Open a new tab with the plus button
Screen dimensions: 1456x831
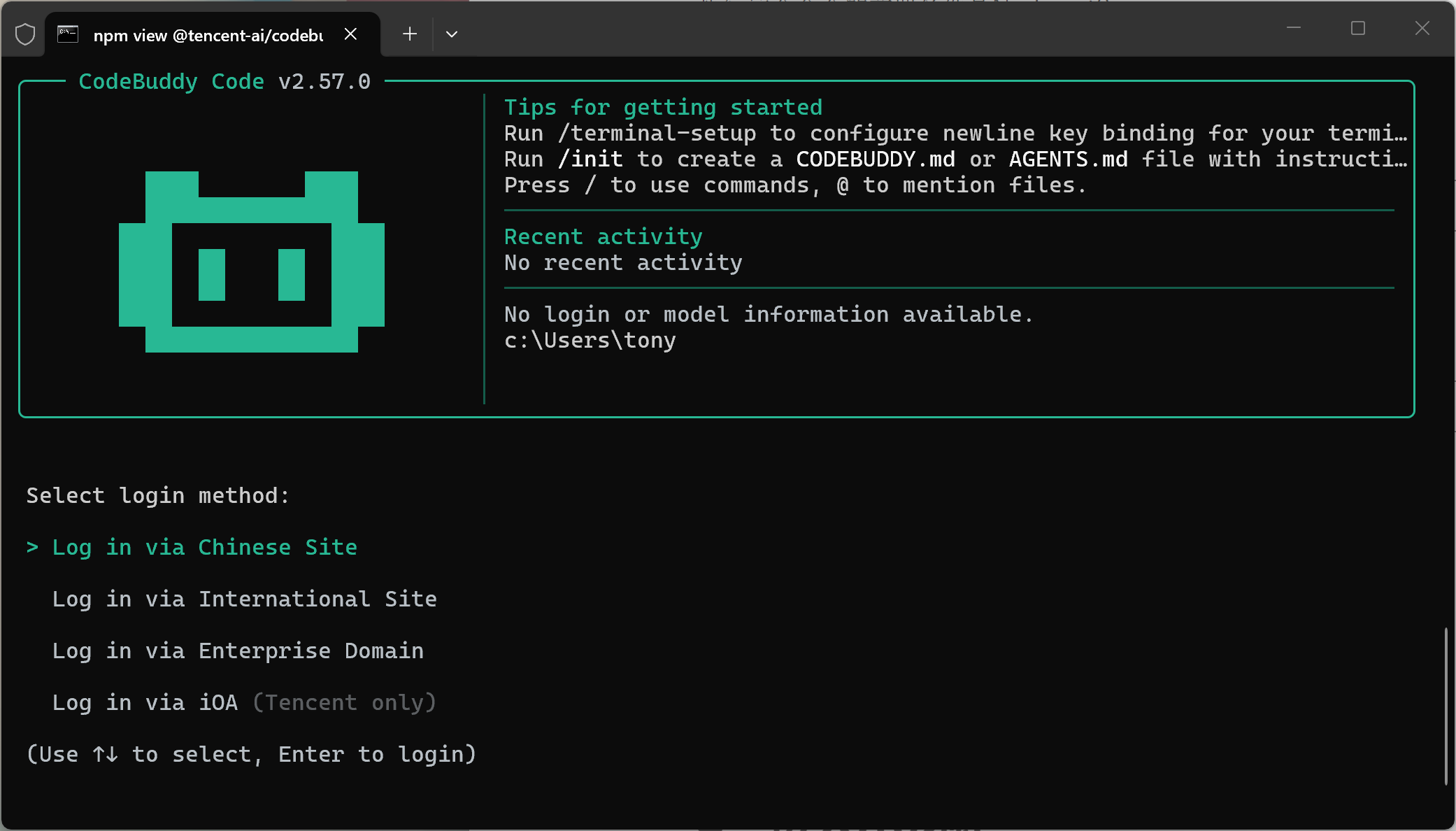[410, 34]
